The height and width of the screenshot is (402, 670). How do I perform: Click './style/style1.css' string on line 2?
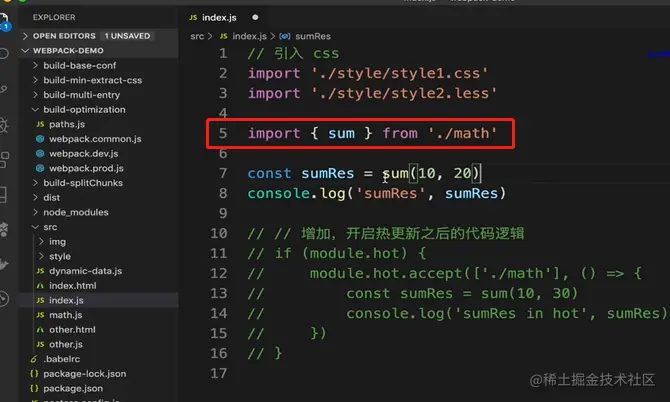click(400, 73)
